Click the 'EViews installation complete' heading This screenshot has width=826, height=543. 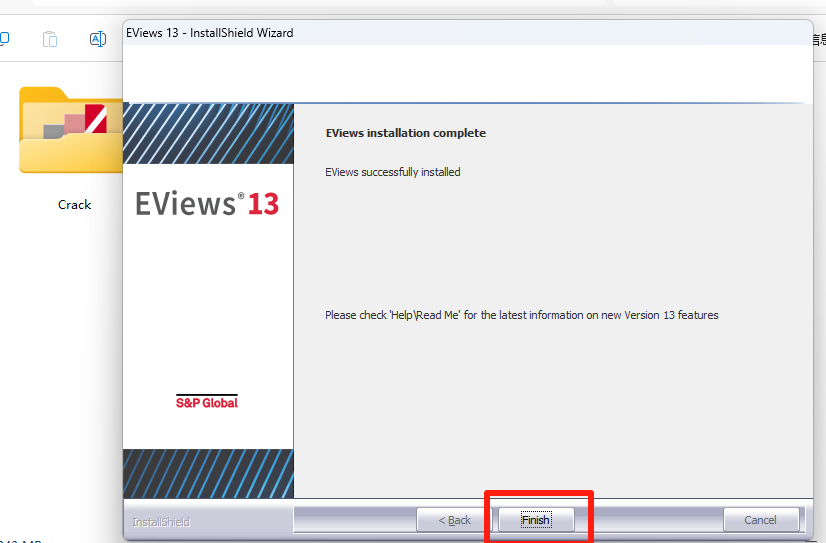[405, 133]
